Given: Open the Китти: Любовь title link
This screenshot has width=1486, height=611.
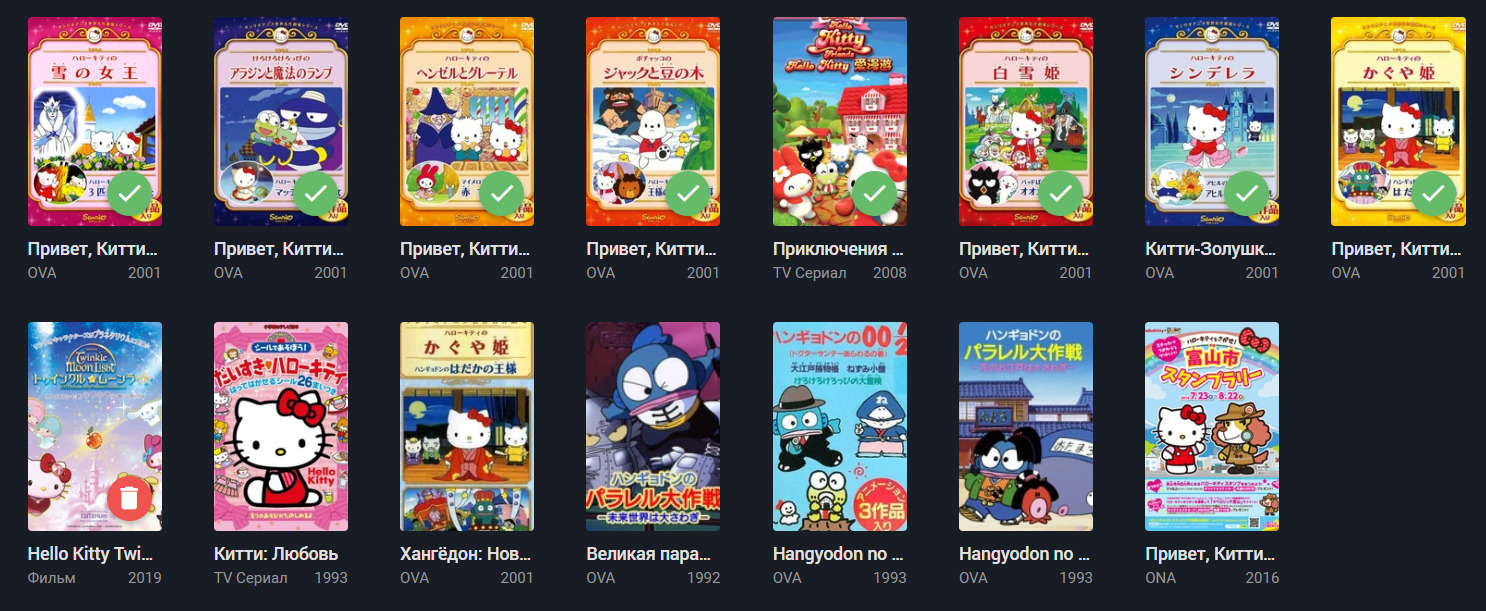Looking at the screenshot, I should (x=276, y=554).
